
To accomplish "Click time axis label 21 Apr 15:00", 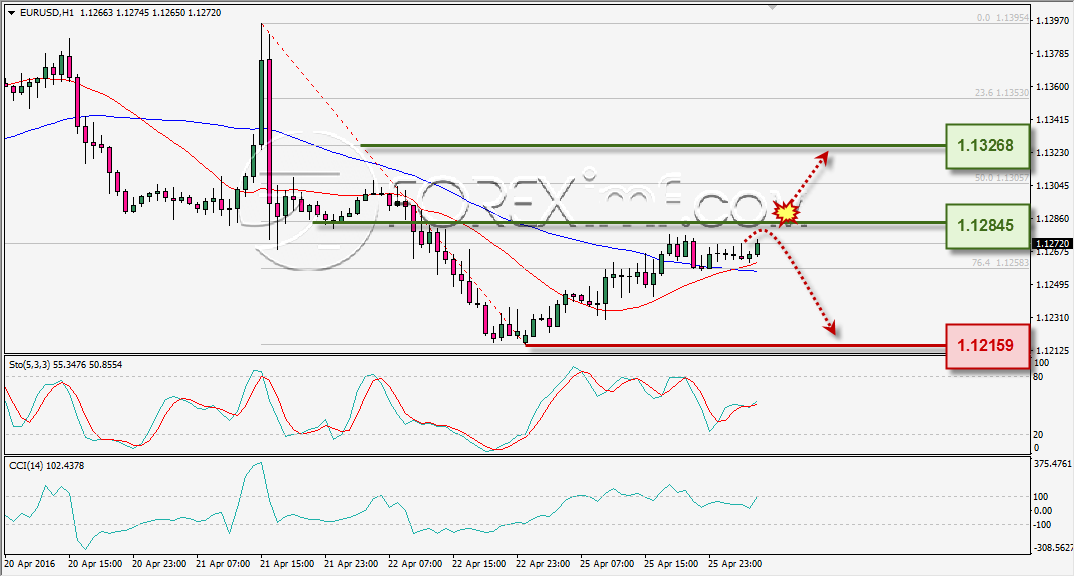I will [x=287, y=563].
